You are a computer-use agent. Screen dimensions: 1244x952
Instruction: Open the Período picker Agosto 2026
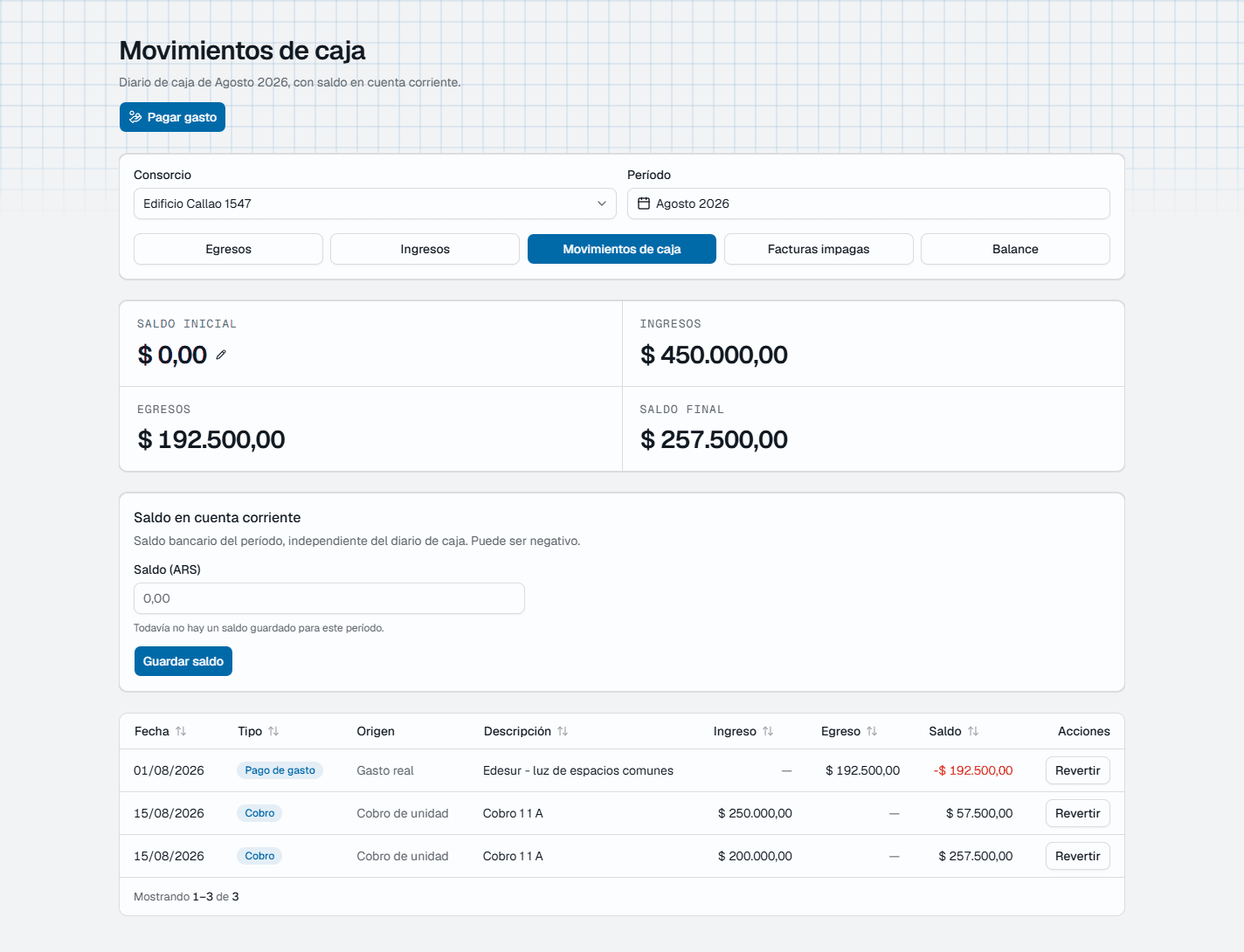click(x=868, y=204)
